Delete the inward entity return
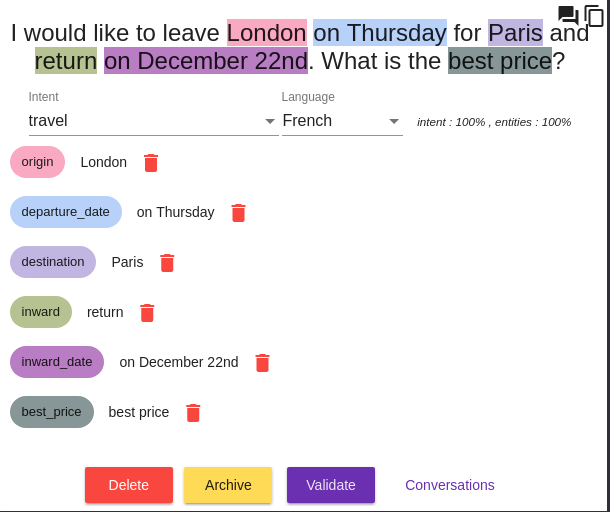 pos(147,313)
